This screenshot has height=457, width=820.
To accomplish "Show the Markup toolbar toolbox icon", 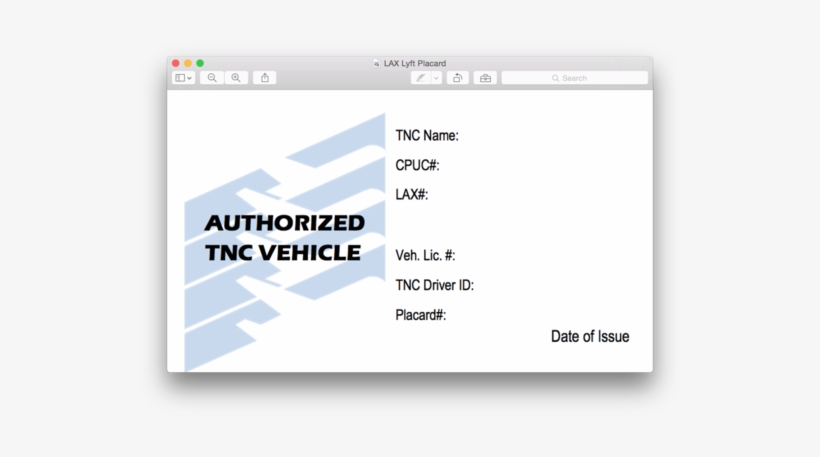I will (485, 78).
